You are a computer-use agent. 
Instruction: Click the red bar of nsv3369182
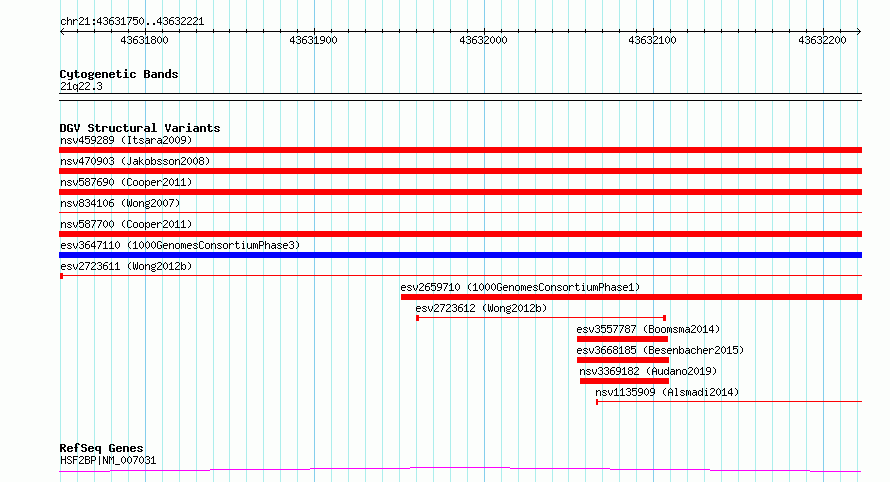pyautogui.click(x=624, y=381)
